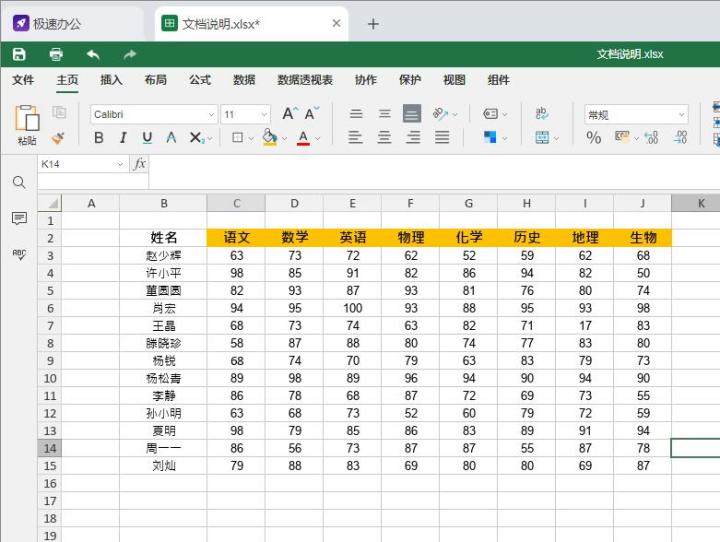Open the 协作 tab
This screenshot has width=720, height=542.
366,80
